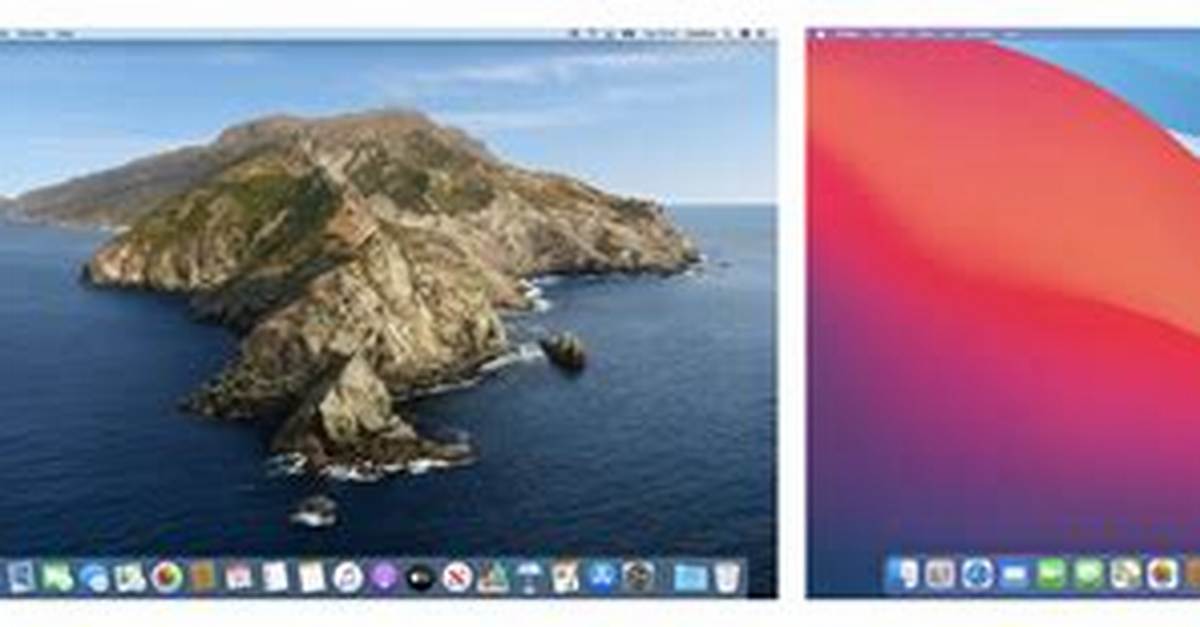Launch Safari from the Big Sur dock
The width and height of the screenshot is (1200, 627).
coord(977,573)
